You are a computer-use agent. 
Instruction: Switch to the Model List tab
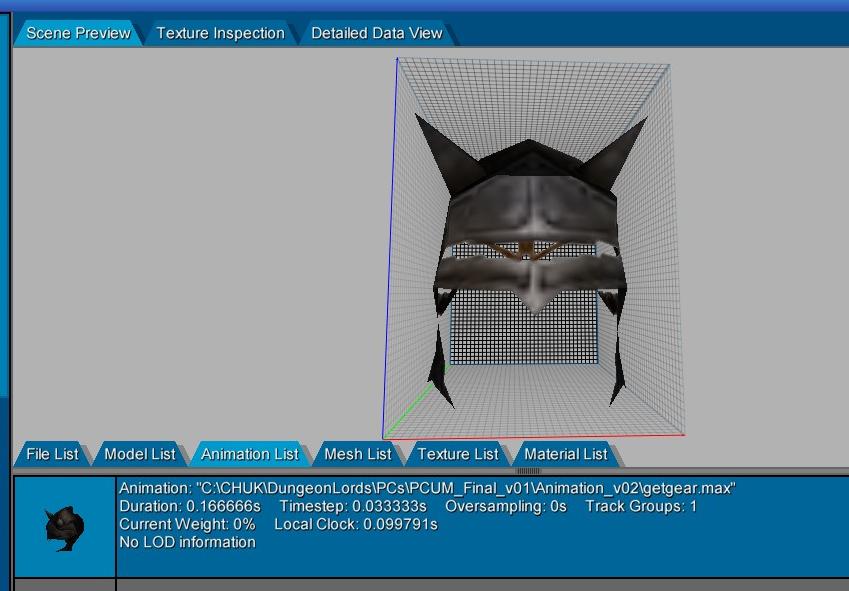(140, 454)
